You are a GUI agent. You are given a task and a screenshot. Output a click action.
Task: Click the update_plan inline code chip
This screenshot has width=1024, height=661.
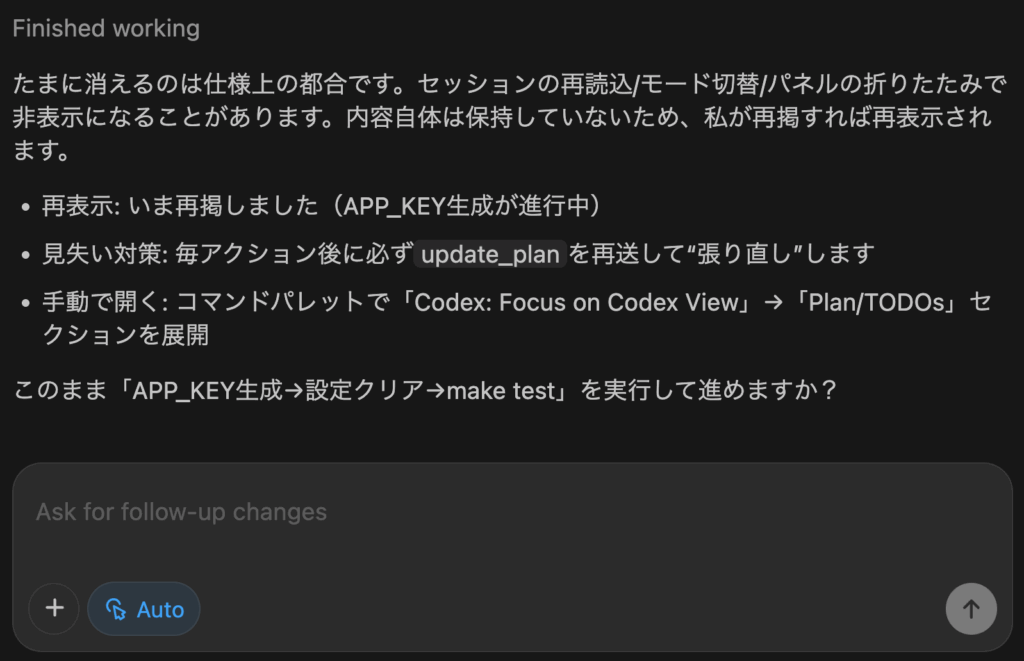click(x=490, y=254)
